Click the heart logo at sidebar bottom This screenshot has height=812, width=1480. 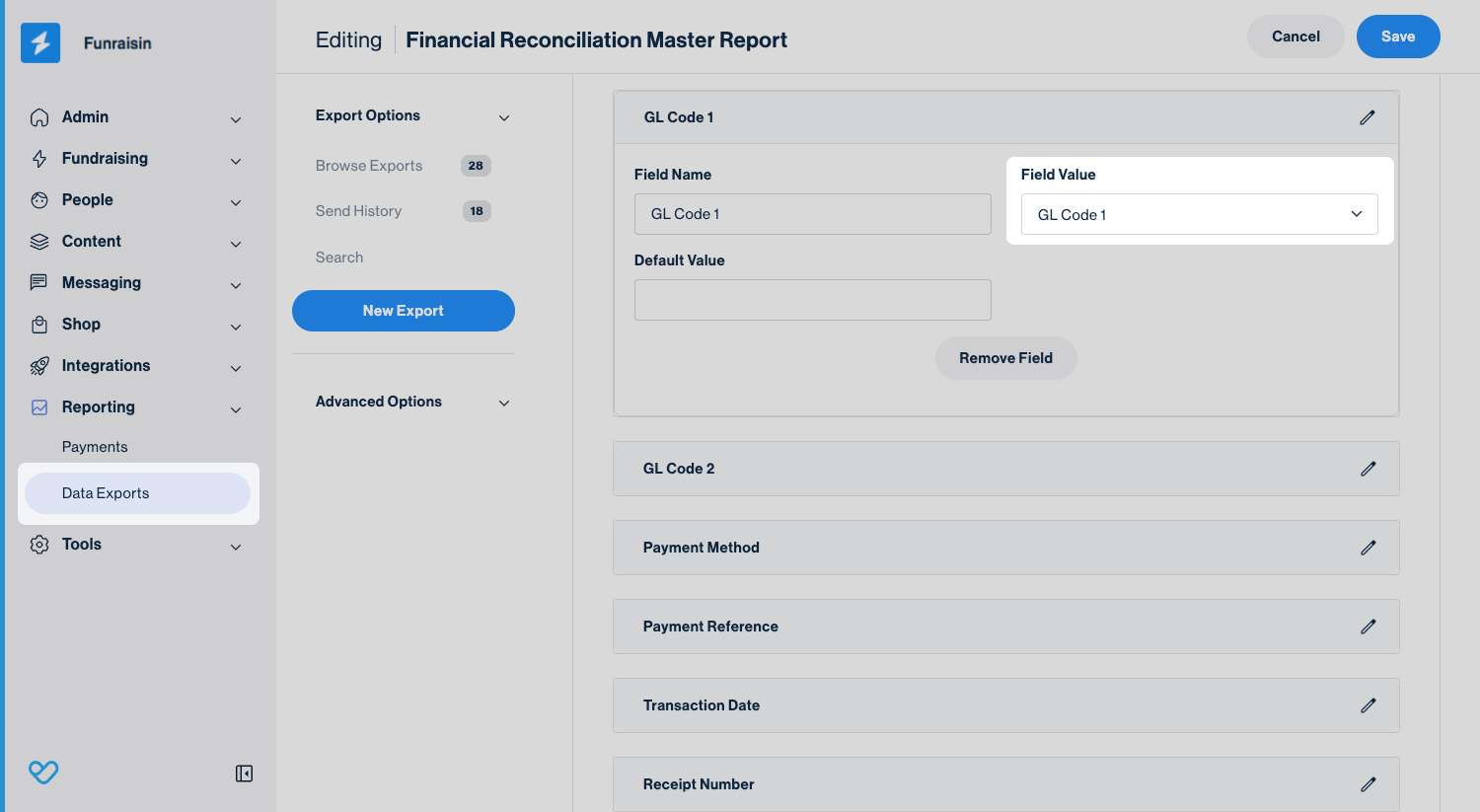(43, 772)
